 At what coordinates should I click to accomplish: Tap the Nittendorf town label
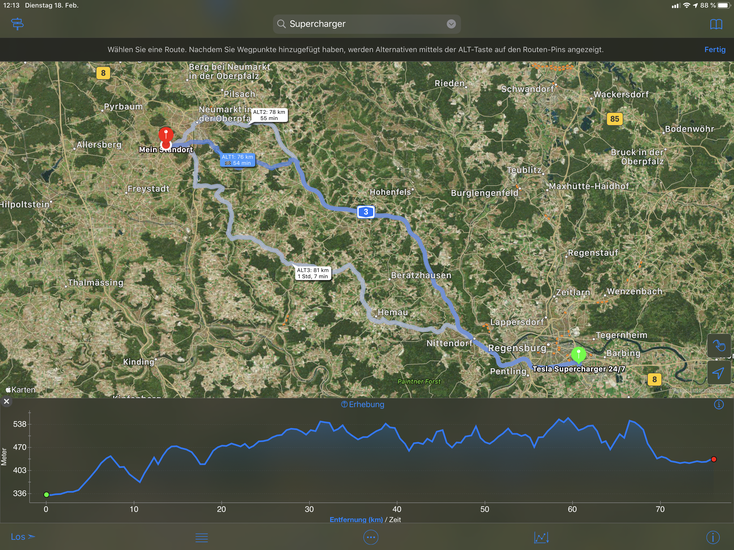pos(449,343)
